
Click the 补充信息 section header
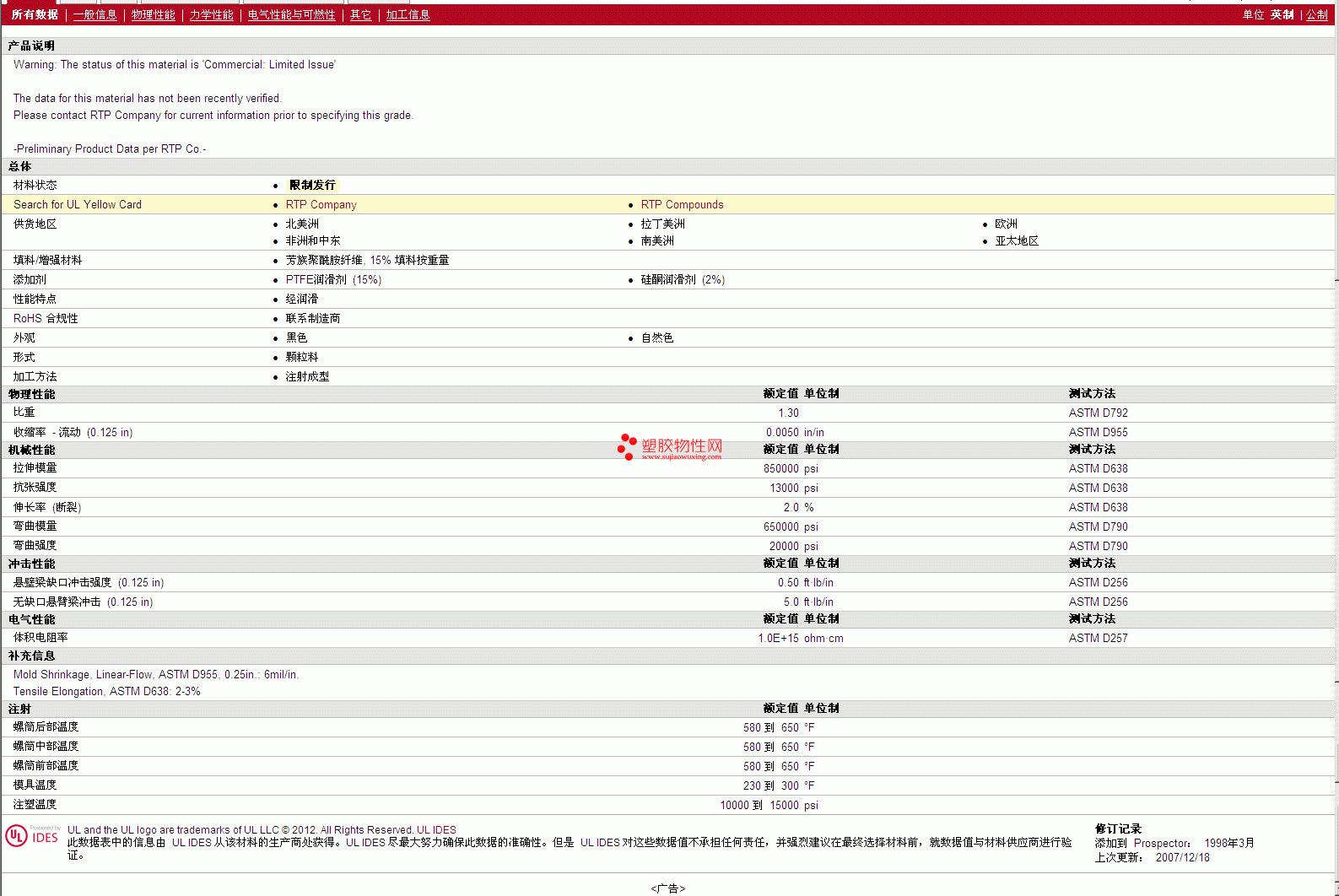pyautogui.click(x=31, y=656)
